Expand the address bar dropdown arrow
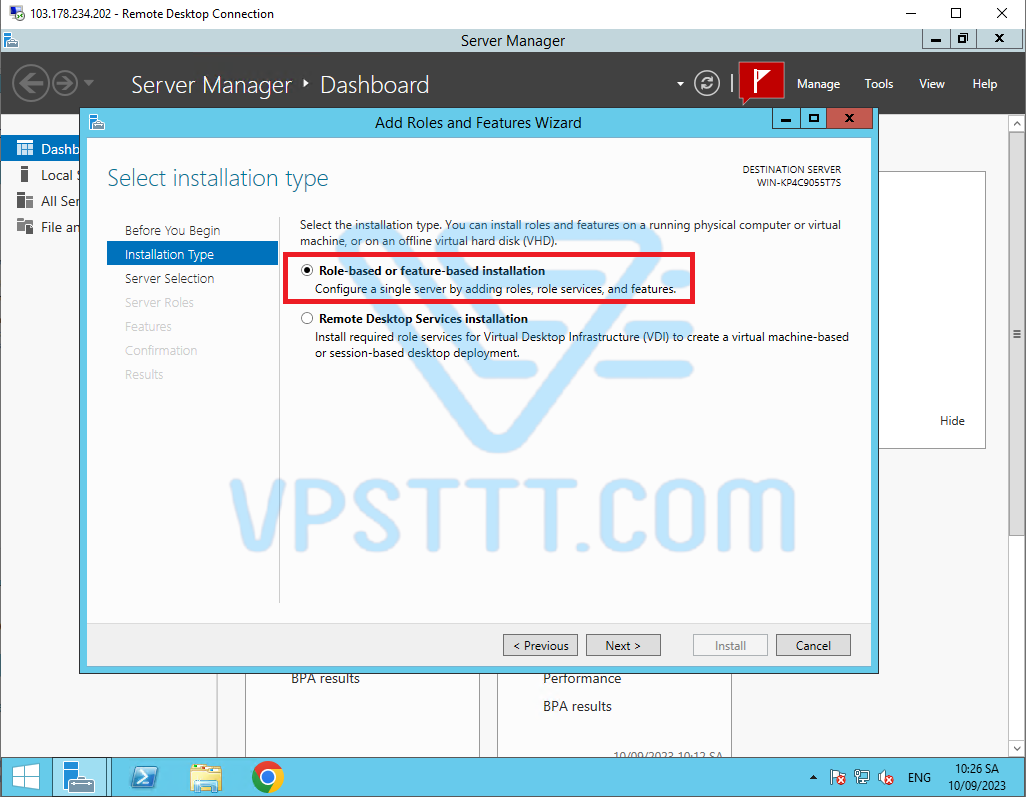The image size is (1026, 797). pos(680,84)
